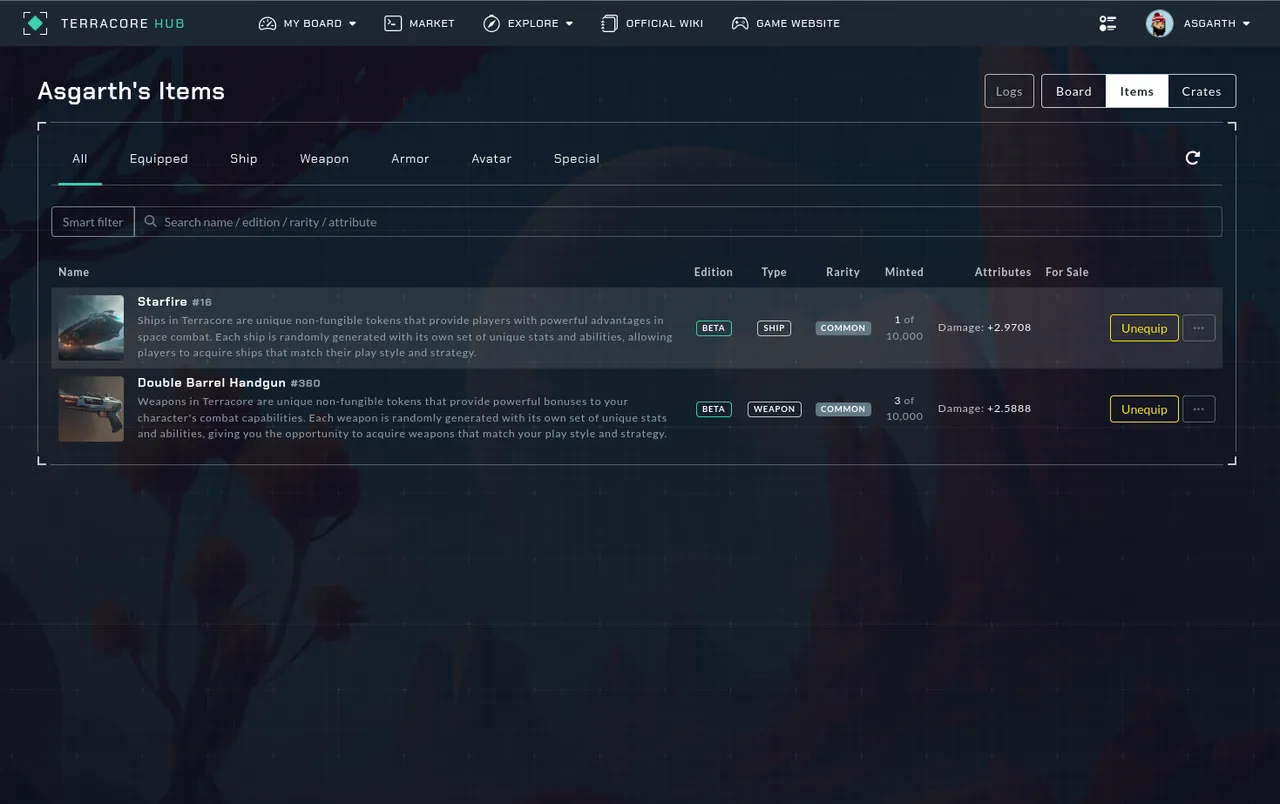Click the Terracore Hub logo icon
This screenshot has width=1280, height=804.
[35, 23]
